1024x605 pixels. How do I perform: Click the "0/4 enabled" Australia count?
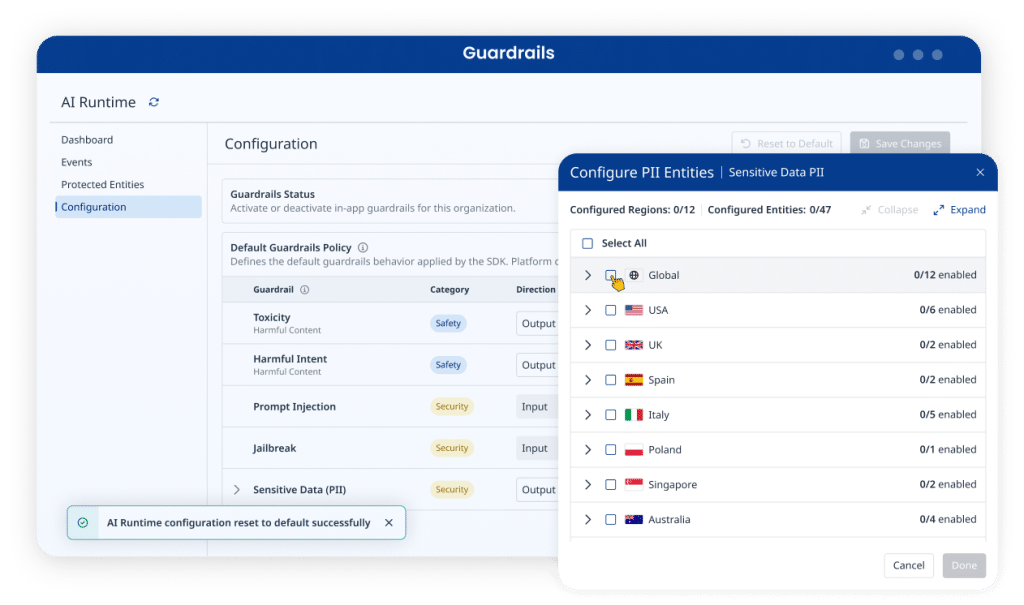[948, 519]
